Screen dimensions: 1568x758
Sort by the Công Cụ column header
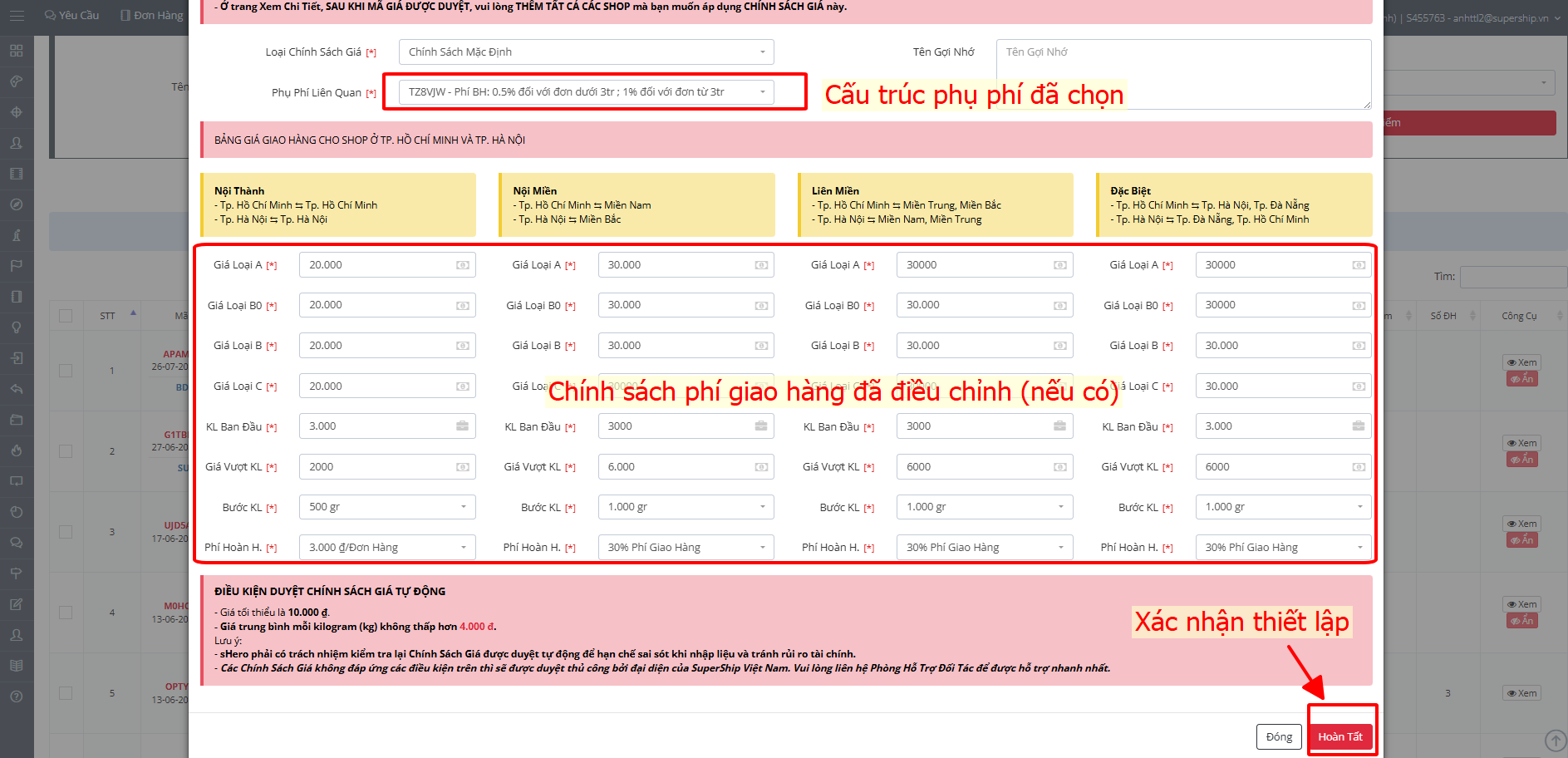[x=1524, y=316]
